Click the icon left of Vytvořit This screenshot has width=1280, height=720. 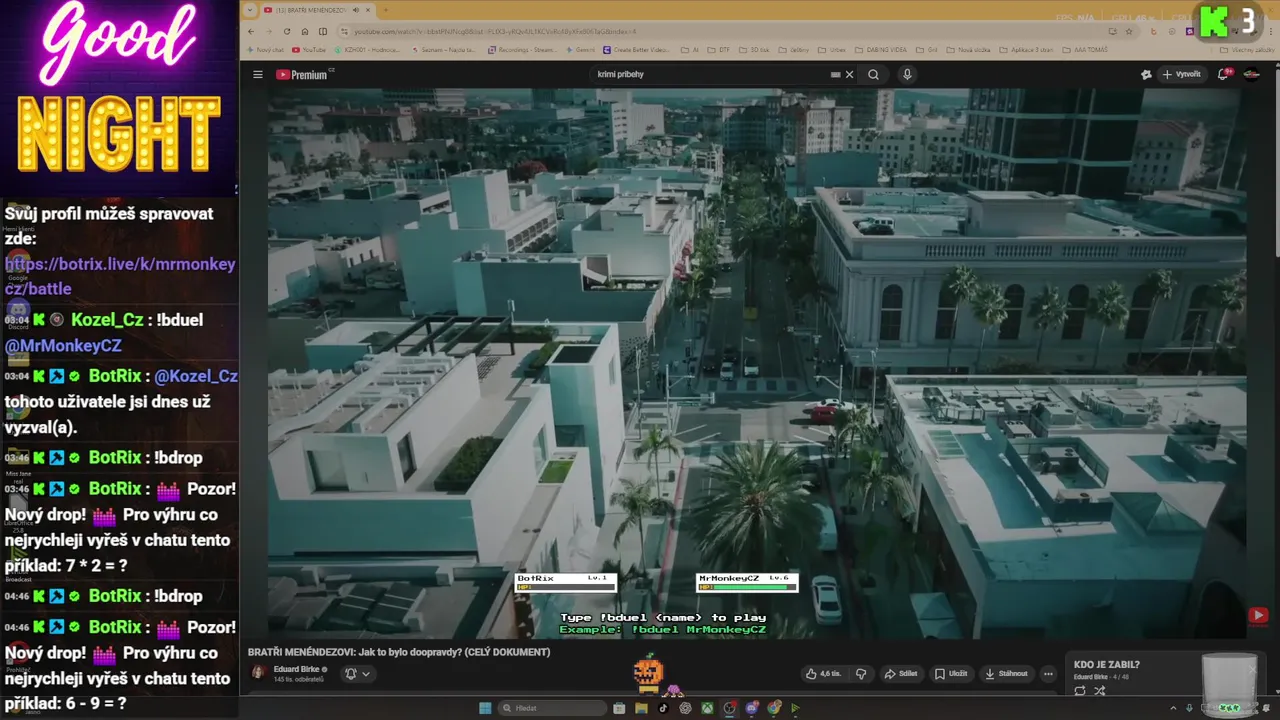click(1146, 74)
